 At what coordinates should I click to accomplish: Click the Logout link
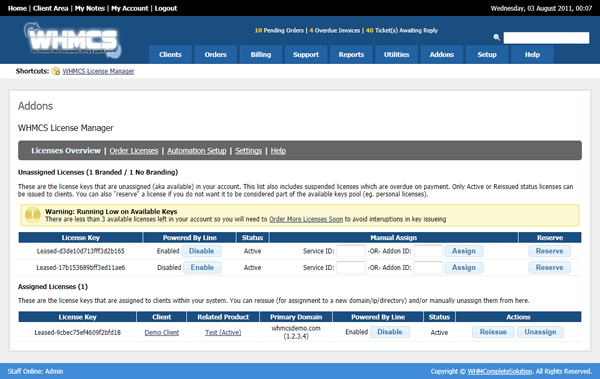coord(166,8)
